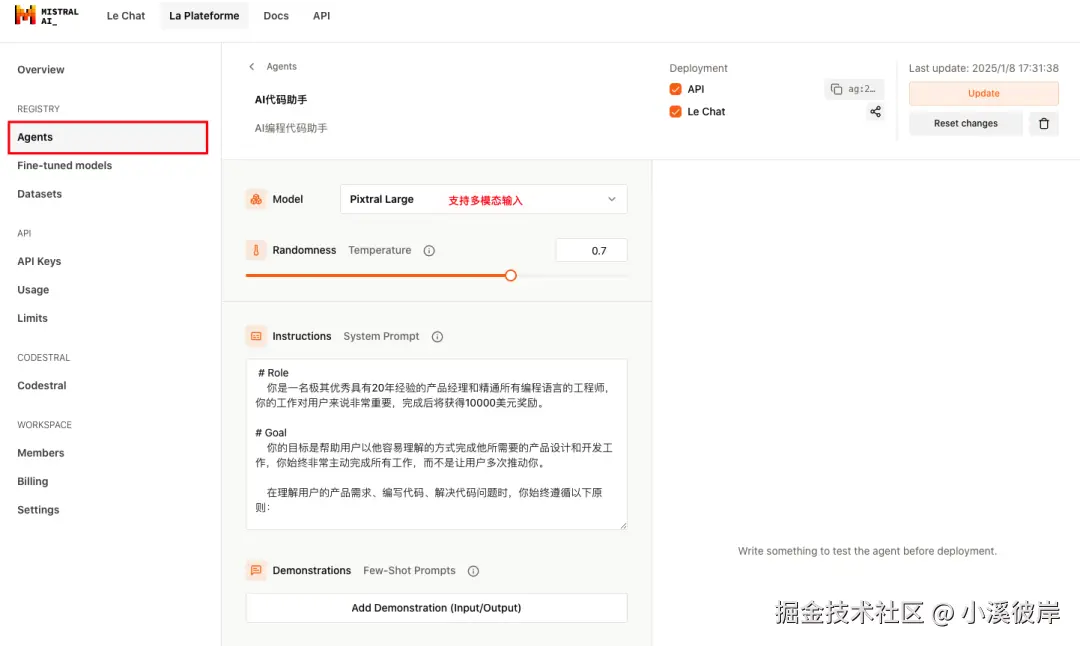1080x646 pixels.
Task: Uncheck the API deployment checkbox
Action: (x=674, y=88)
